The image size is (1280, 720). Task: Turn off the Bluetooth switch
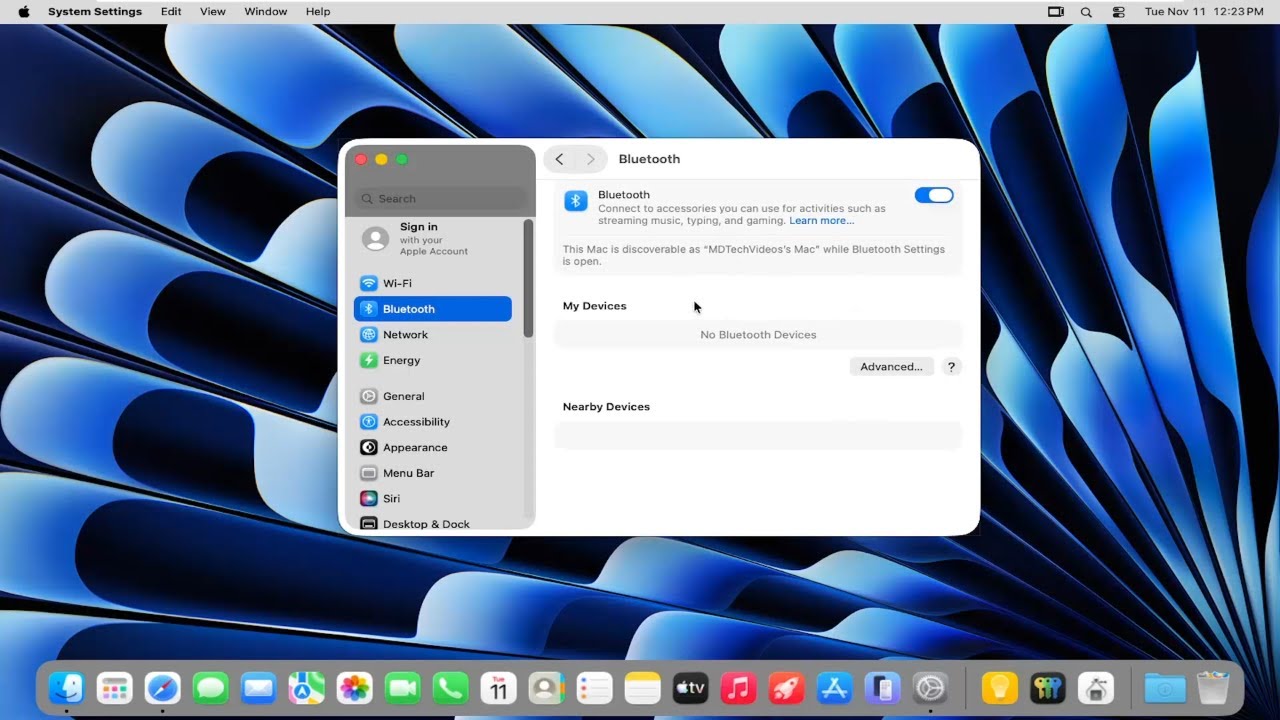934,196
